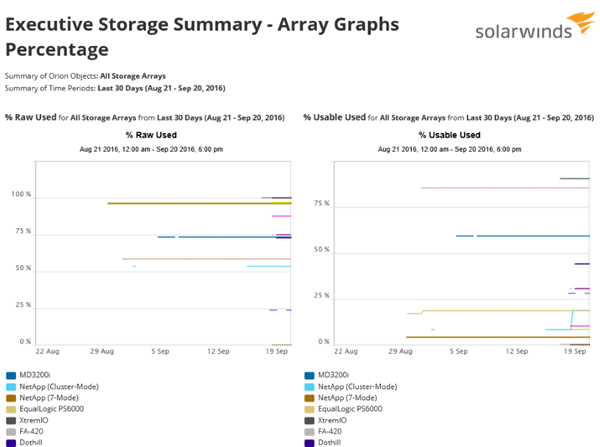Click EqualLogic PS6000 swatch in Raw Used legend

(x=10, y=409)
